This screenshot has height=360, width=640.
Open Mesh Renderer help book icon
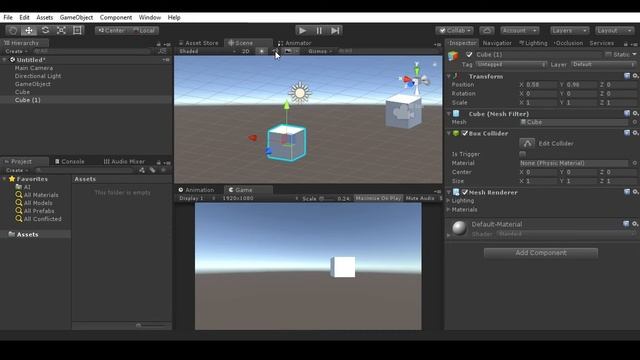(x=627, y=192)
